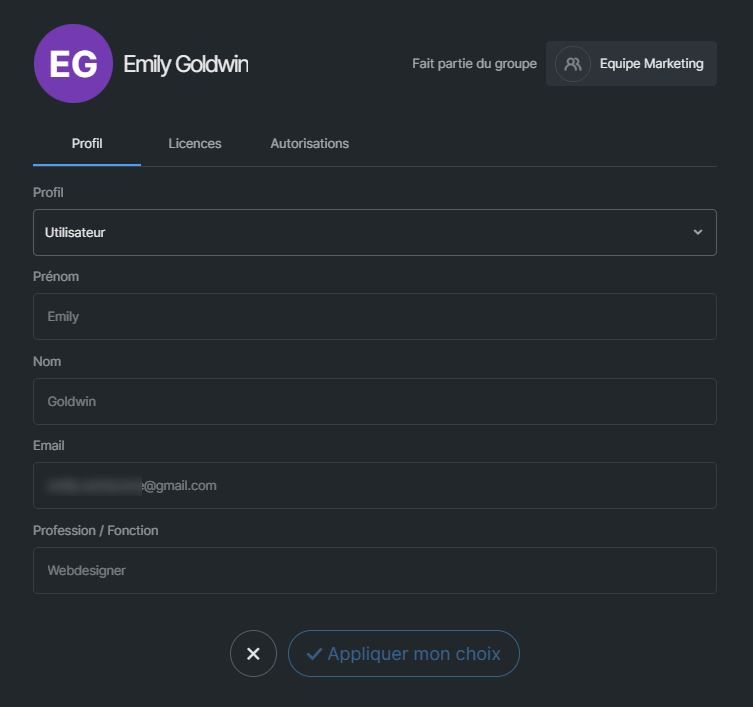
Task: Click the Prénom field label
Action: [56, 276]
